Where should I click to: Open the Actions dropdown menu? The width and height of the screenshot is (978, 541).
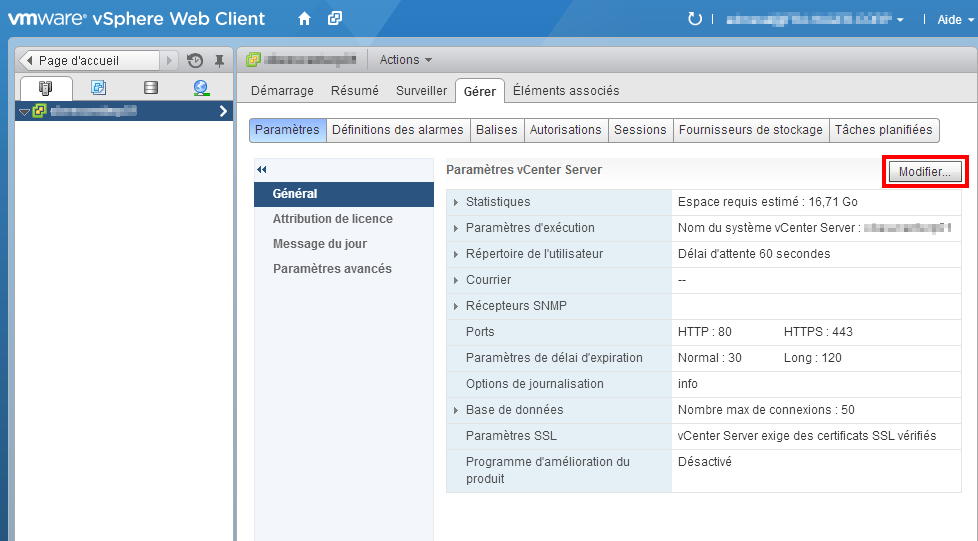coord(405,60)
